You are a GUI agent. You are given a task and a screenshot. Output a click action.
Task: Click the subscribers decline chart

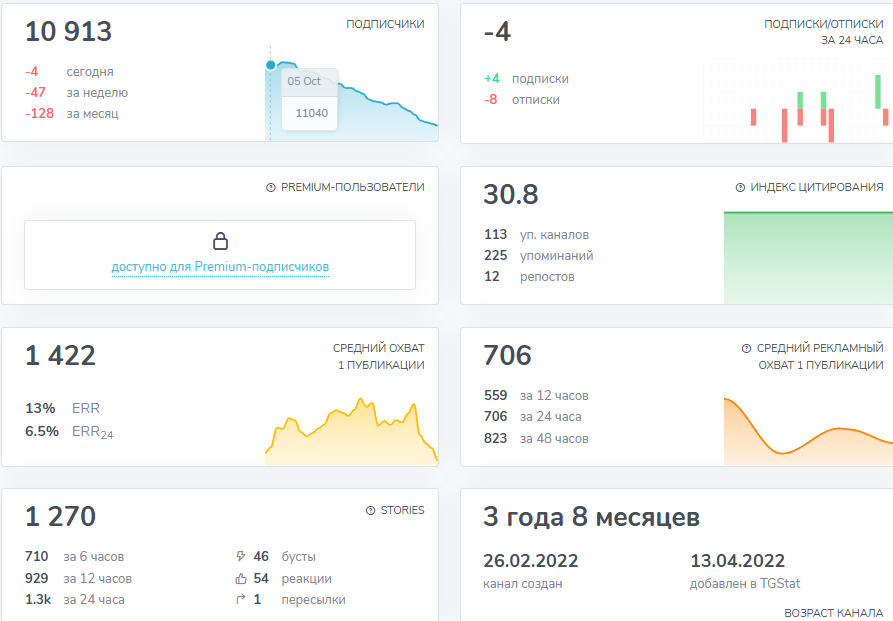coord(390,110)
